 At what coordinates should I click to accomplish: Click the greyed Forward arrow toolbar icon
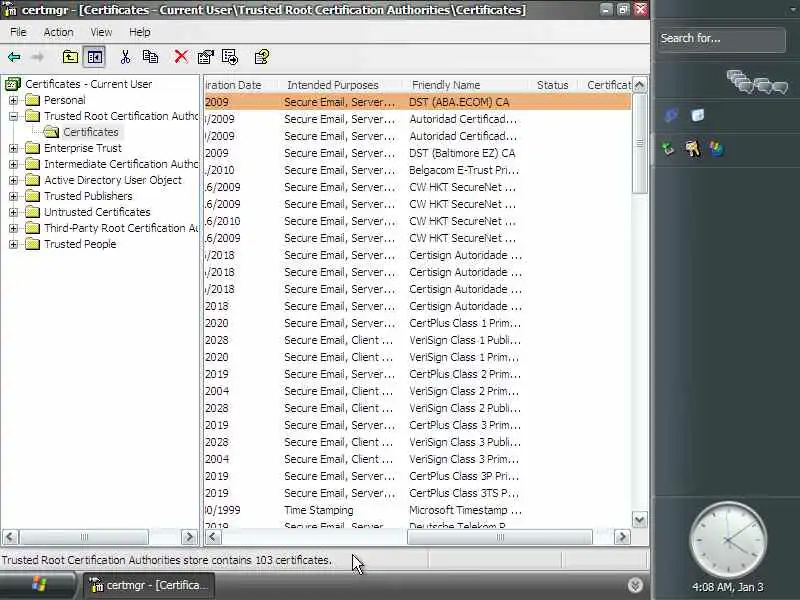click(x=37, y=57)
